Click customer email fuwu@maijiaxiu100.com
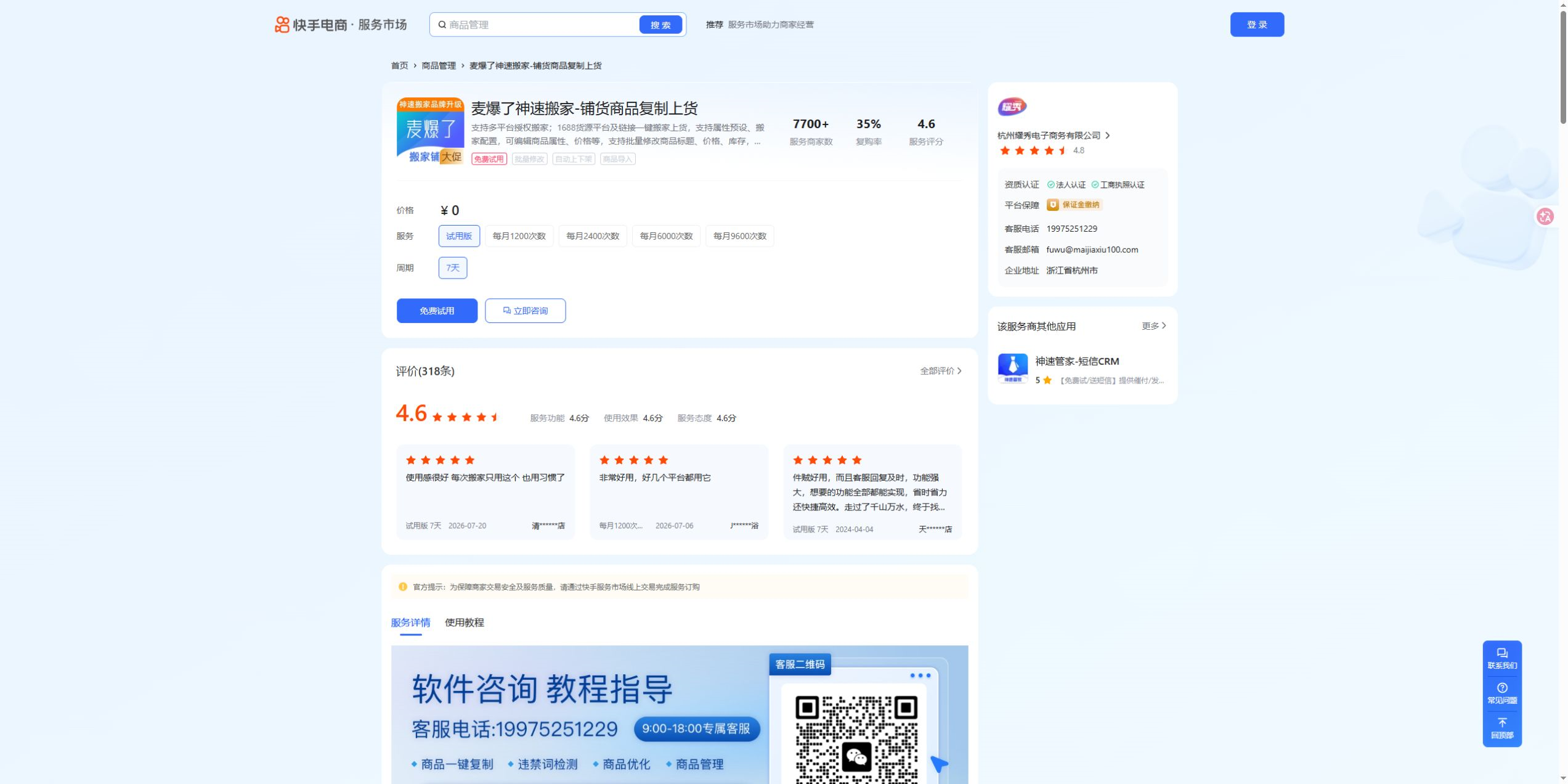This screenshot has width=1568, height=784. [1091, 250]
